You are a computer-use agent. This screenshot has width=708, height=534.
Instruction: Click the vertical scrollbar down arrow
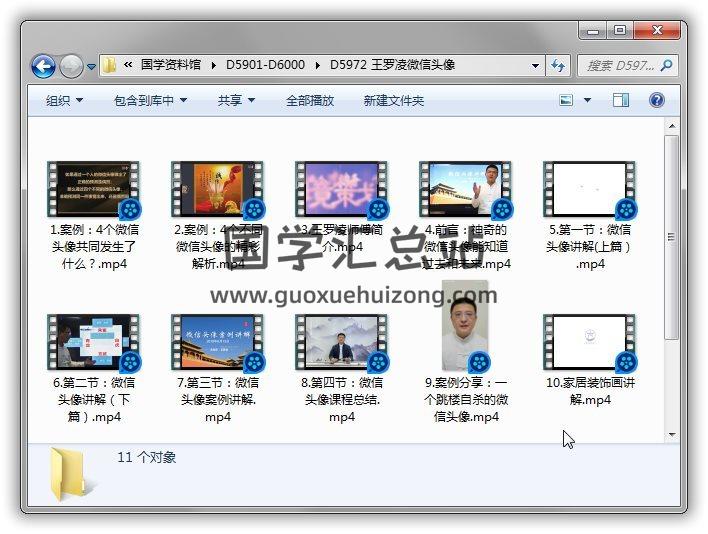tap(672, 434)
